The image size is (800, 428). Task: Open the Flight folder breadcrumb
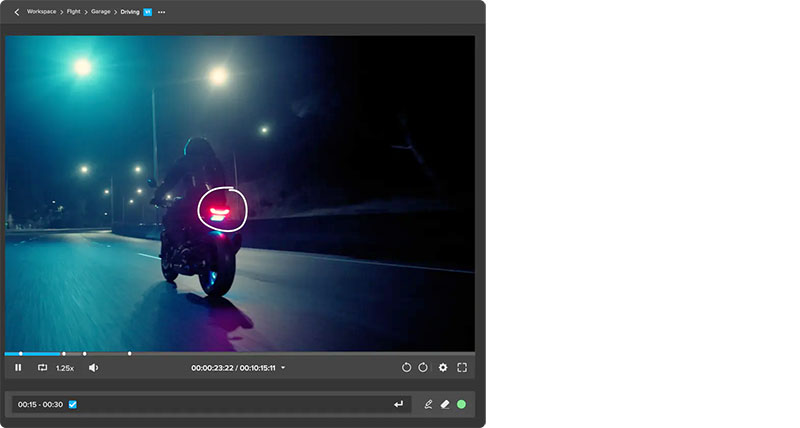coord(75,12)
